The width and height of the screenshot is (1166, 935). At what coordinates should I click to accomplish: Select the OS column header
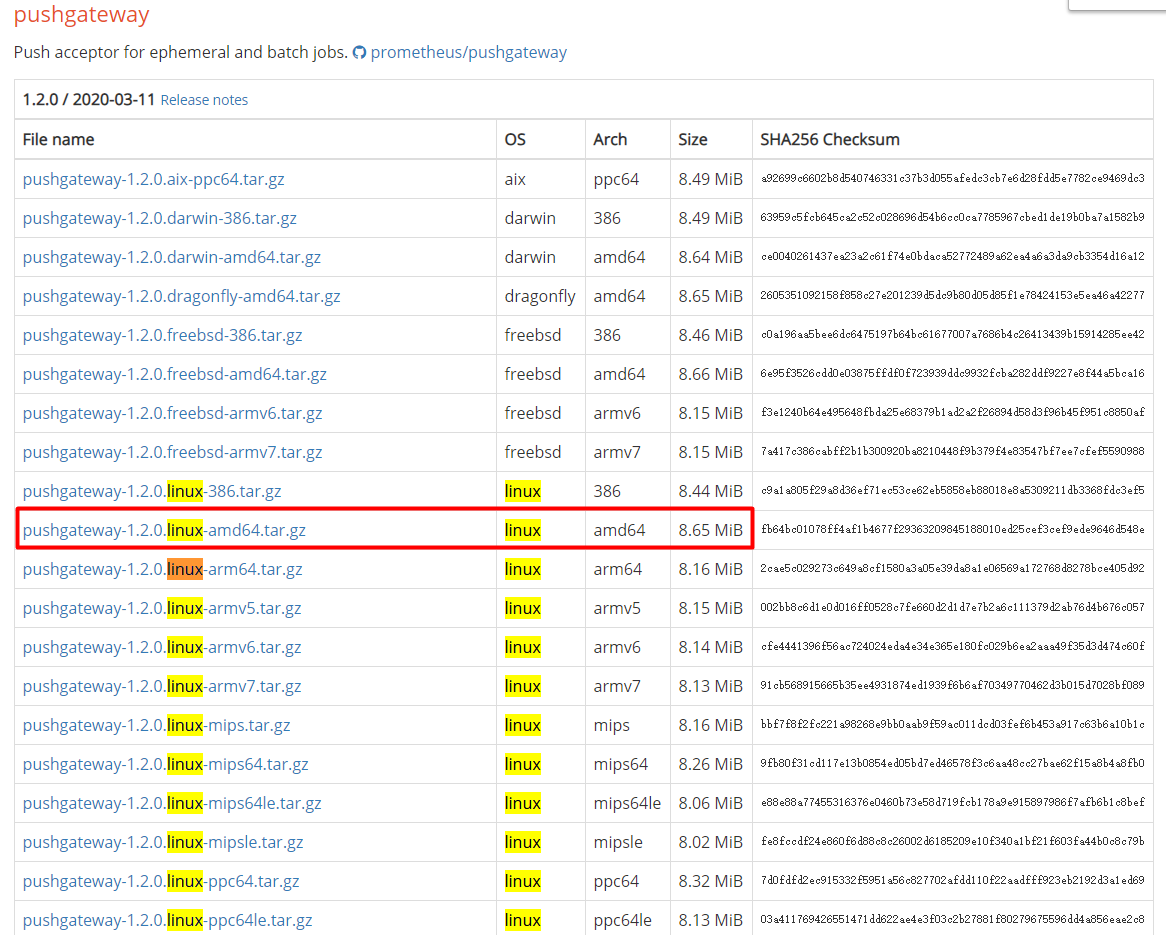514,139
